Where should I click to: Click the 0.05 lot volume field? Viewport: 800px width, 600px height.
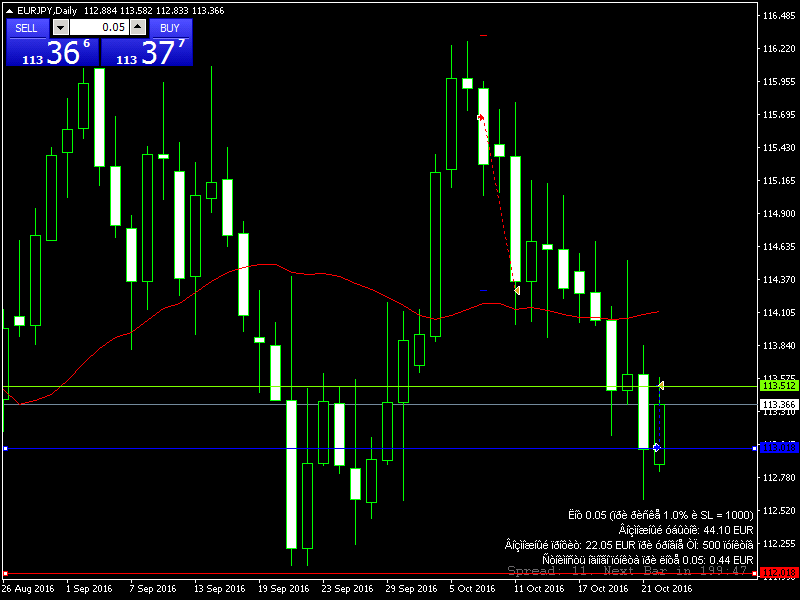tap(99, 28)
